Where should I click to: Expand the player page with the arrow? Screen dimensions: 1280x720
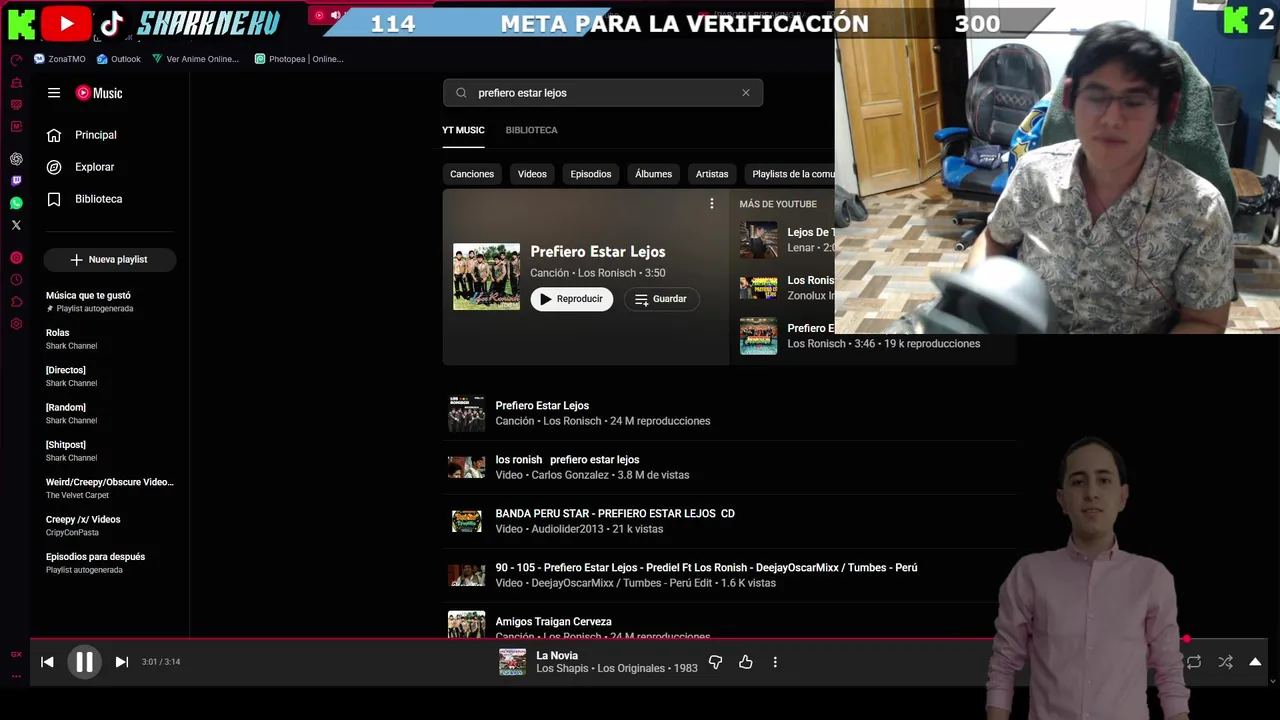pyautogui.click(x=1255, y=662)
